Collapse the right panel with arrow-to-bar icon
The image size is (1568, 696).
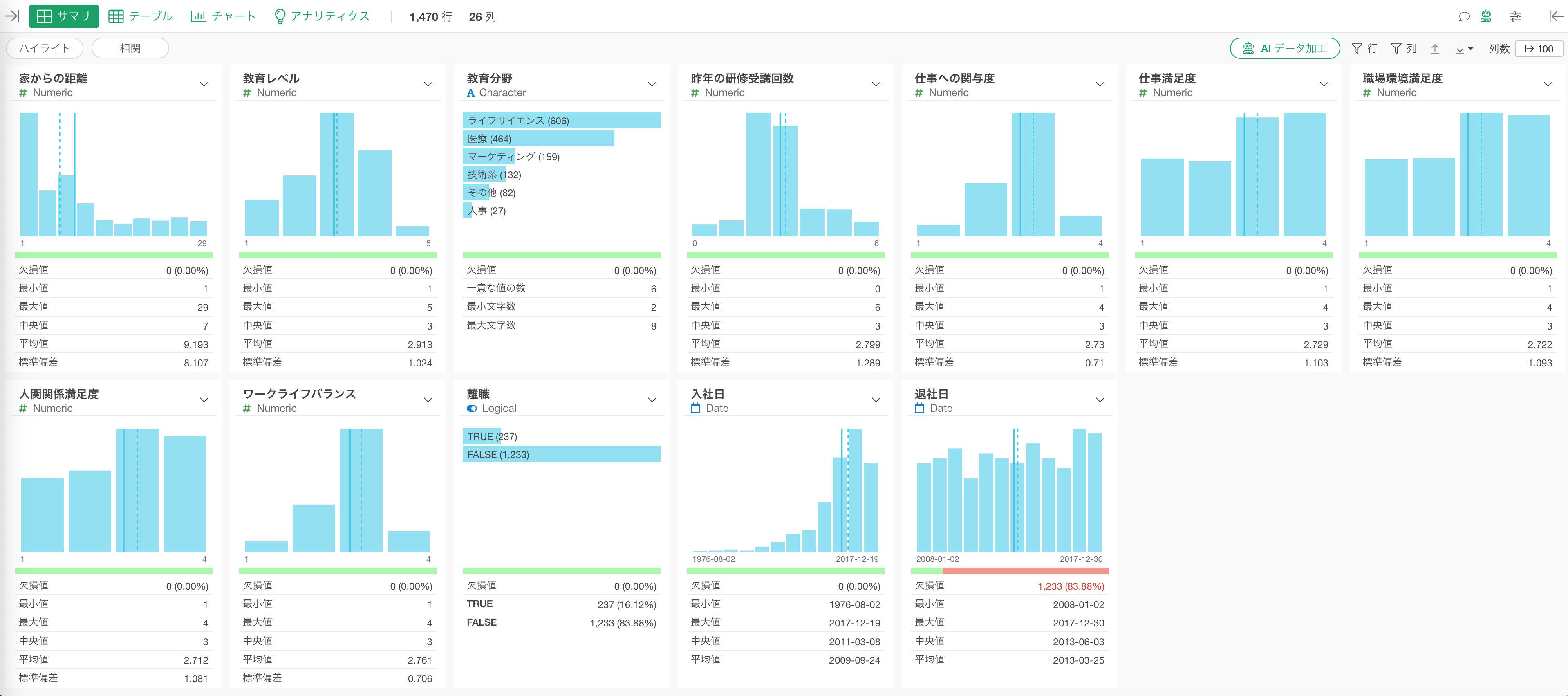coord(1555,16)
